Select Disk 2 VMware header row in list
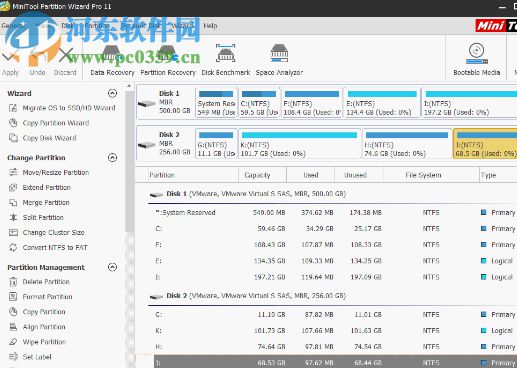The height and width of the screenshot is (368, 517). (x=333, y=296)
